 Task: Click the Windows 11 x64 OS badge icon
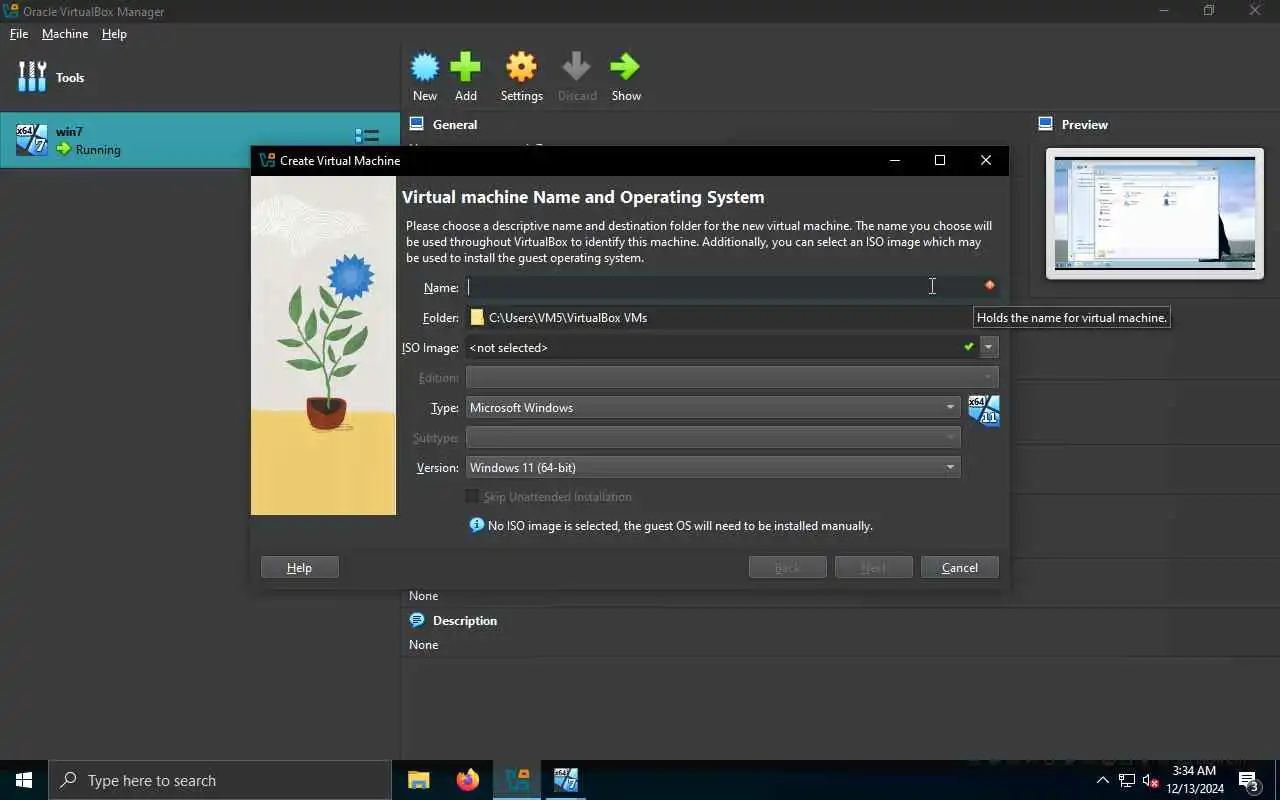(984, 410)
